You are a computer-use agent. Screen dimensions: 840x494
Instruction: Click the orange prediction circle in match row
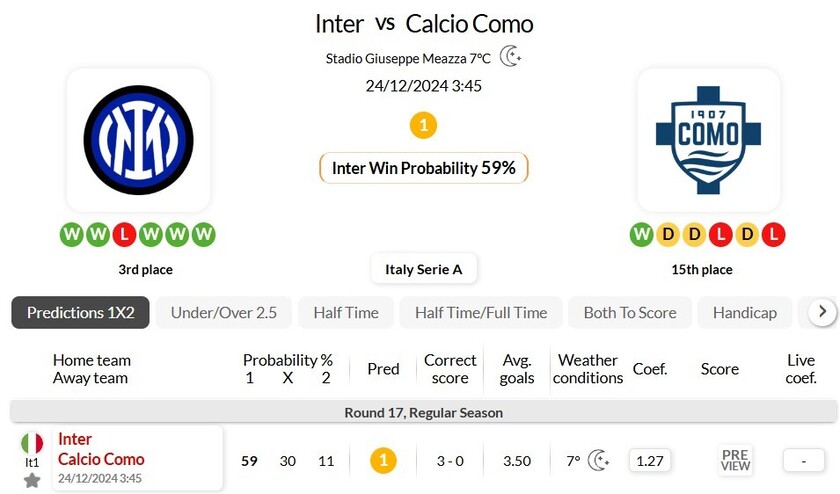[383, 460]
